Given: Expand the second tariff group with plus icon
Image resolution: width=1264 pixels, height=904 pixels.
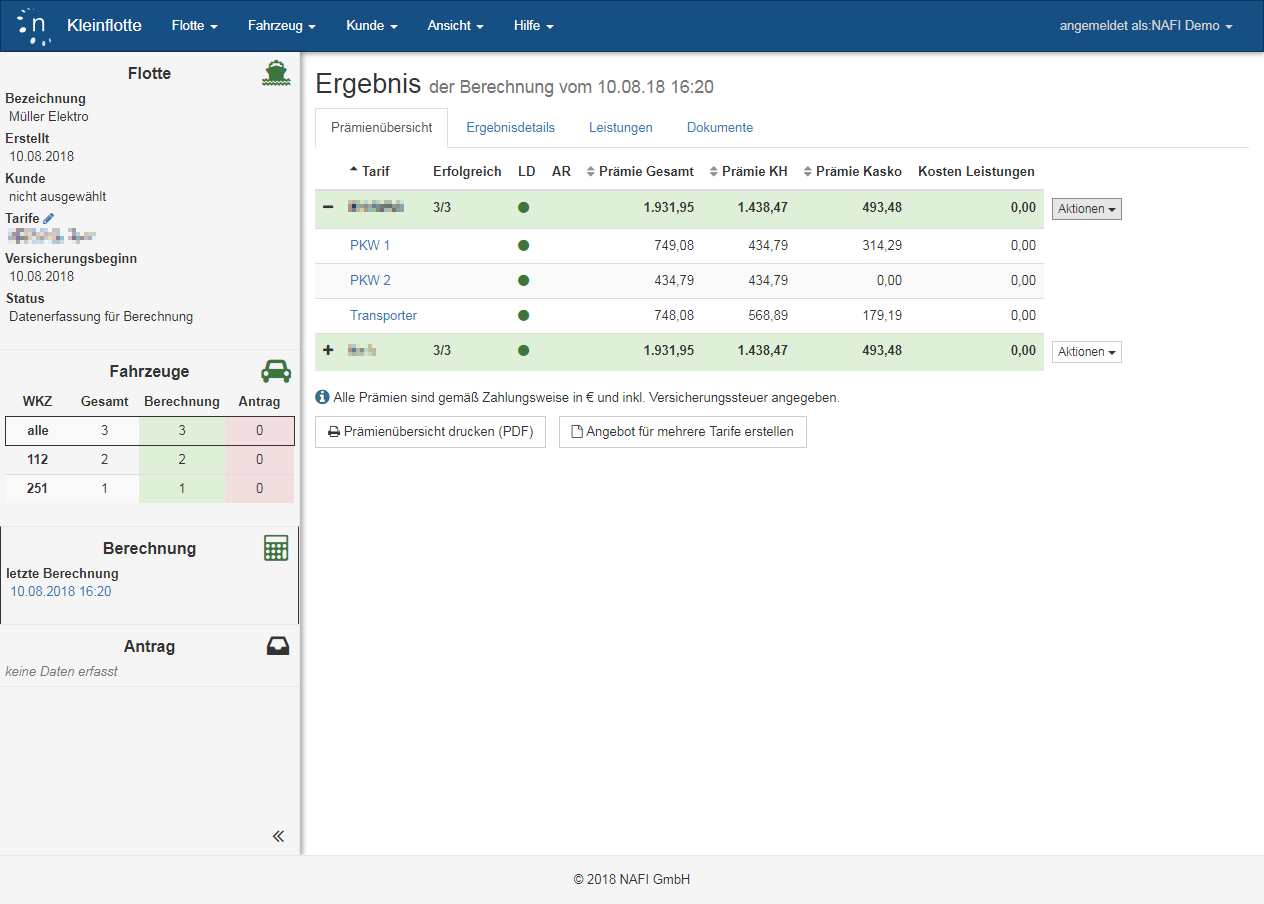Looking at the screenshot, I should (328, 350).
